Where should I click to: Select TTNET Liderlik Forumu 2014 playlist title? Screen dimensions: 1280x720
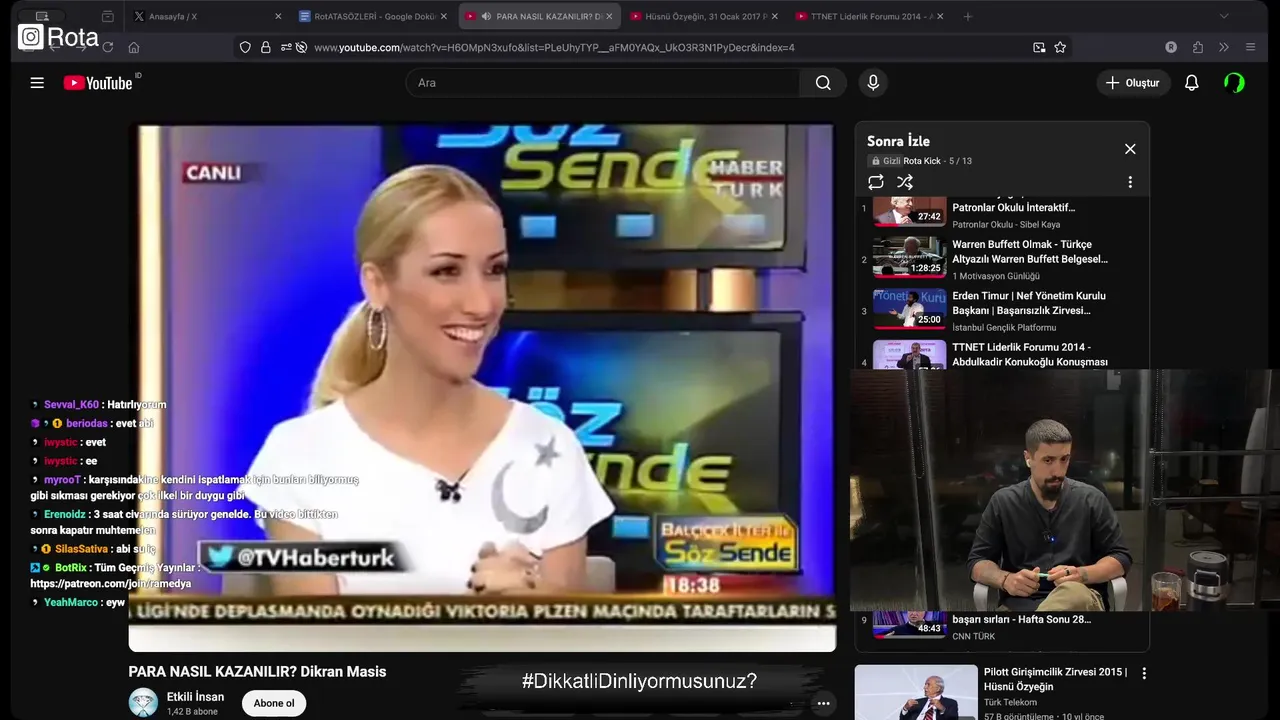pos(1029,354)
